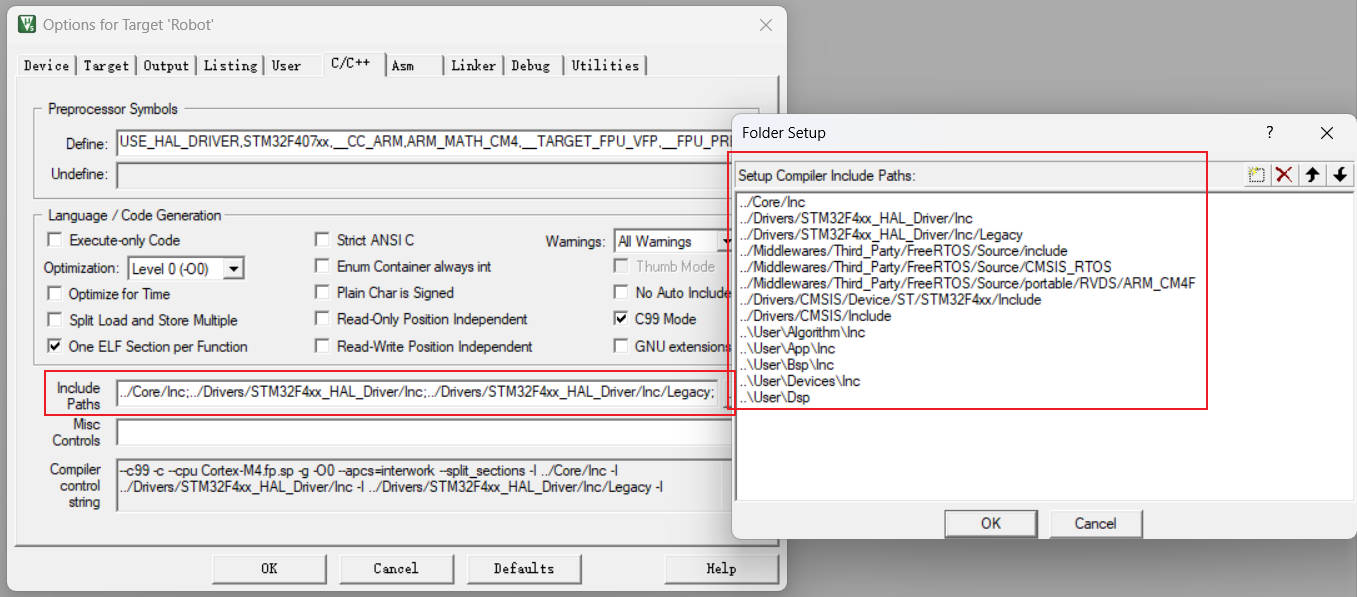Click the red Delete path icon
Screen dimensions: 1357x597
point(1284,175)
